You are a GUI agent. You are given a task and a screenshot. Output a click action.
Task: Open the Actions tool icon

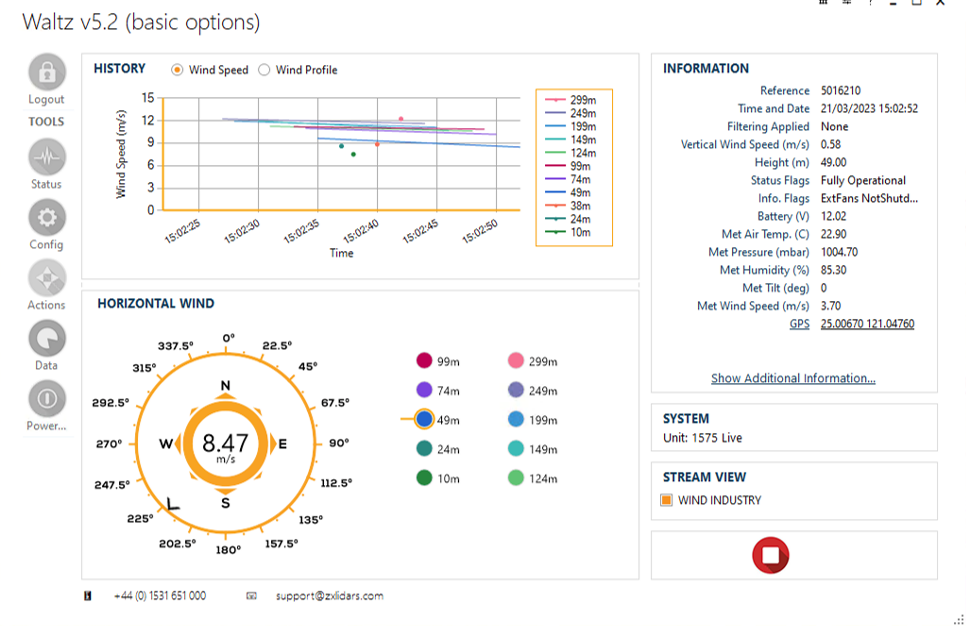click(46, 278)
